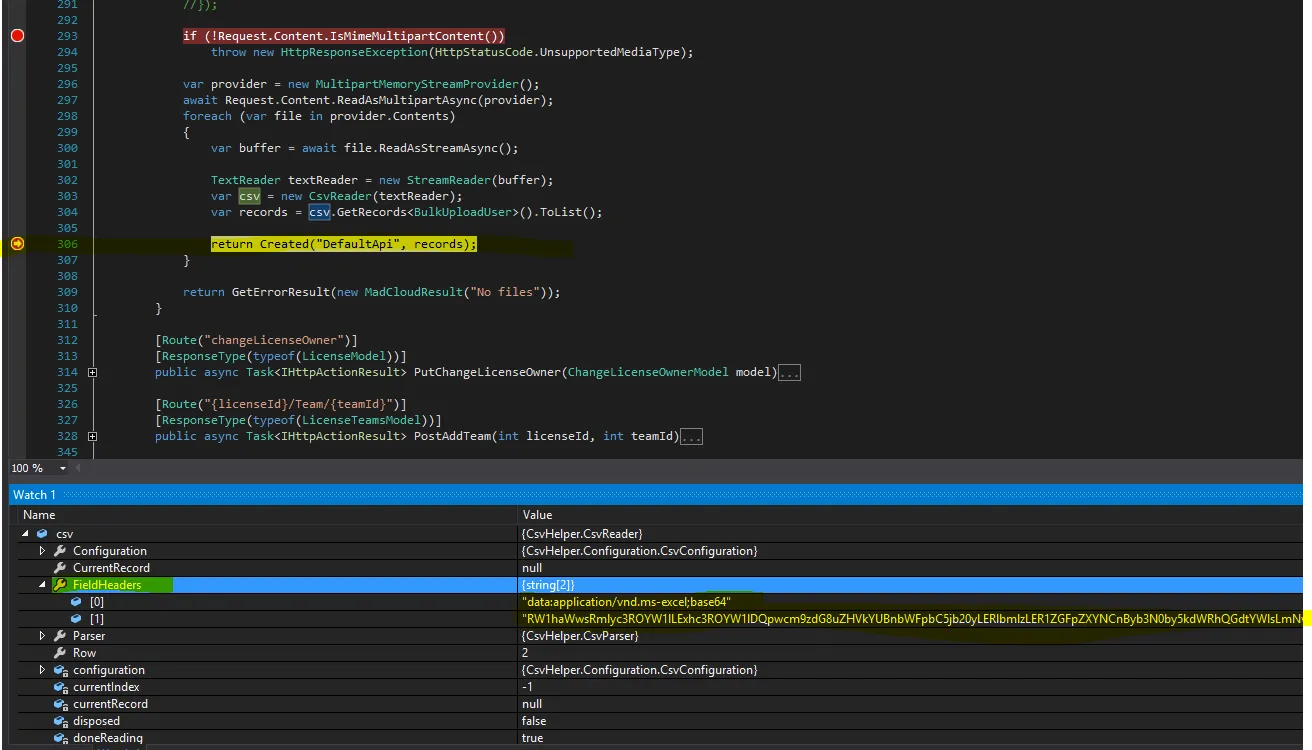Viewport: 1312px width, 750px height.
Task: Click the blue cube icon next to csv
Action: coord(42,534)
